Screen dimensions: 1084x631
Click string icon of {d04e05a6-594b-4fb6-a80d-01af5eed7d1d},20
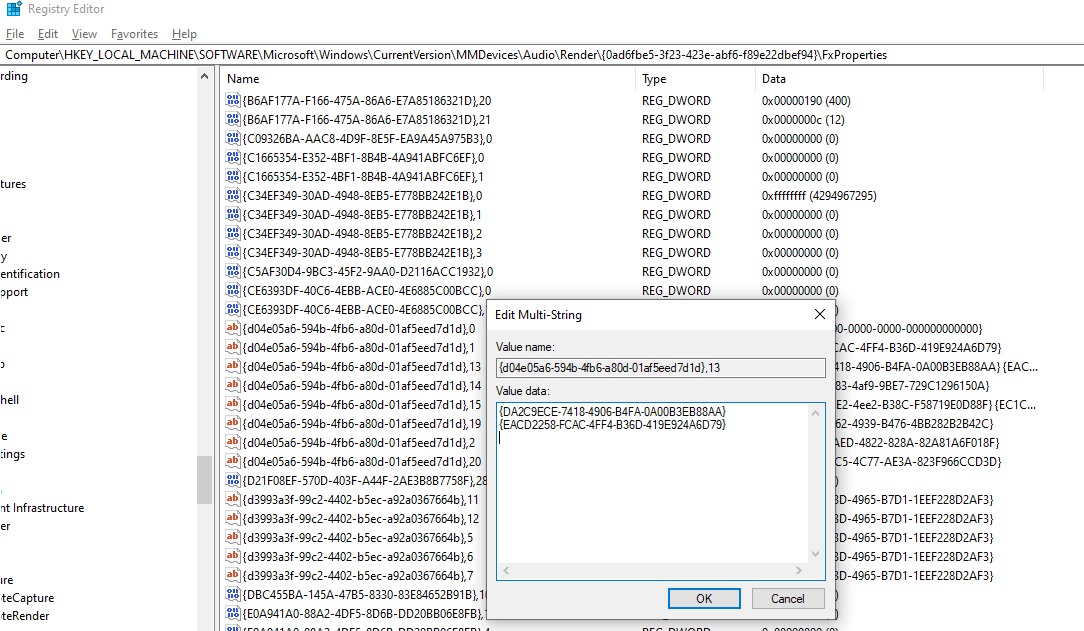233,462
